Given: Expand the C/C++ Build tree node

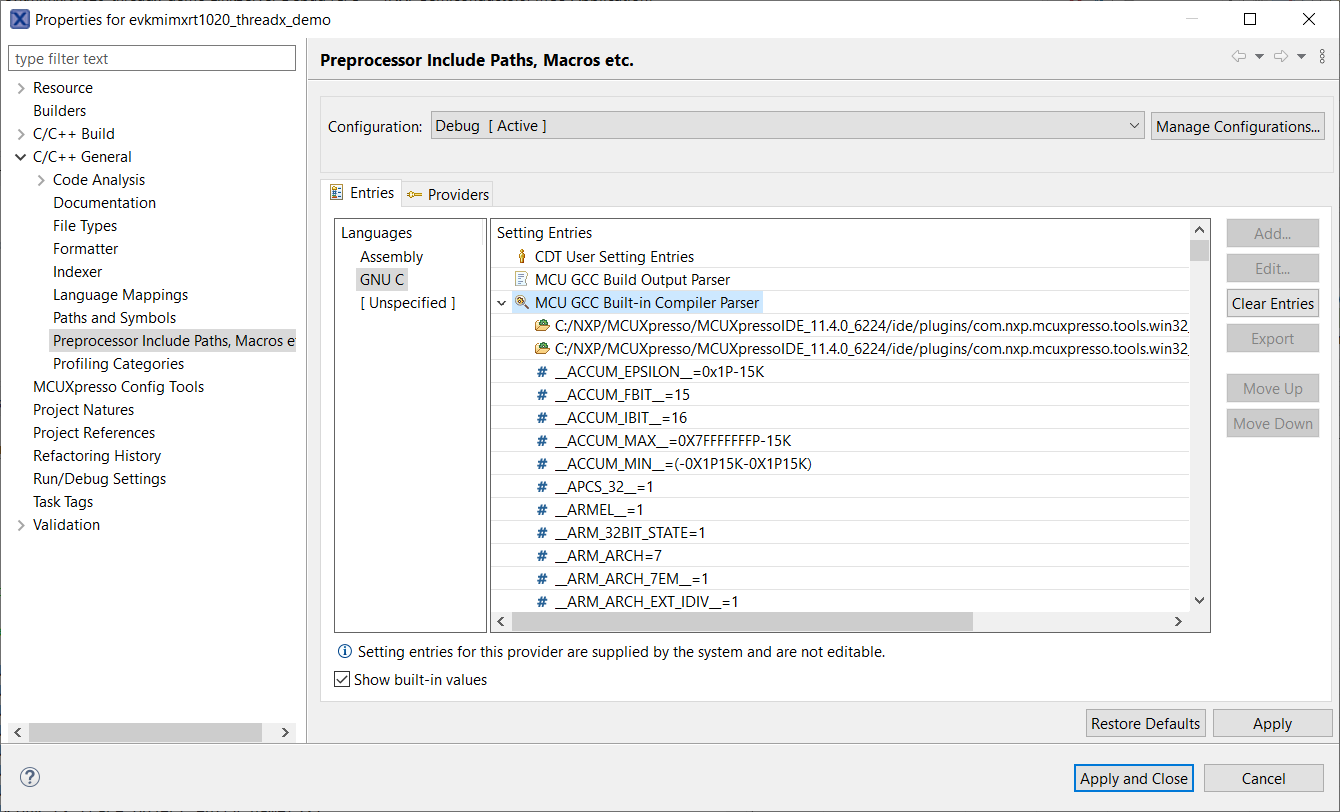Looking at the screenshot, I should 21,134.
